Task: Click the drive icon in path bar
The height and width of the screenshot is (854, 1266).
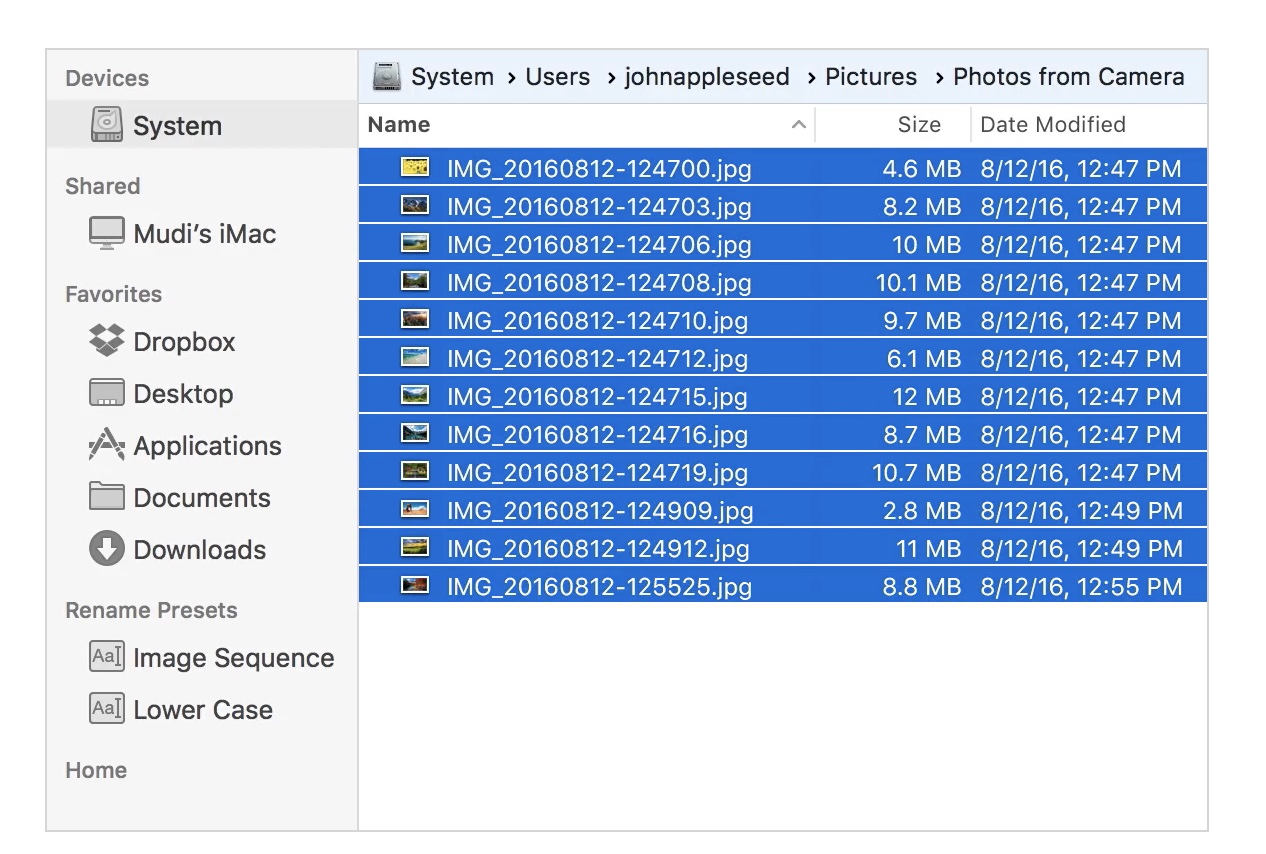Action: coord(387,77)
